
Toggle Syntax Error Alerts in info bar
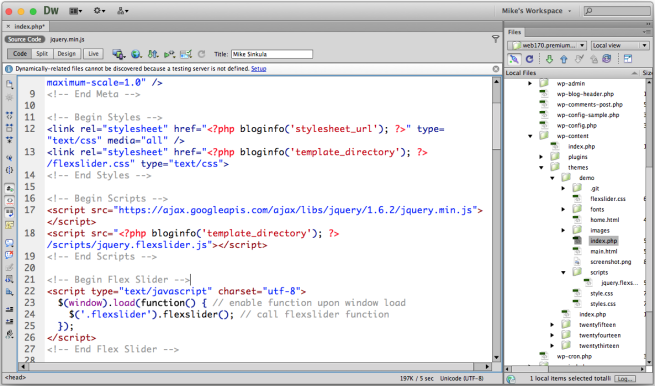click(9, 225)
